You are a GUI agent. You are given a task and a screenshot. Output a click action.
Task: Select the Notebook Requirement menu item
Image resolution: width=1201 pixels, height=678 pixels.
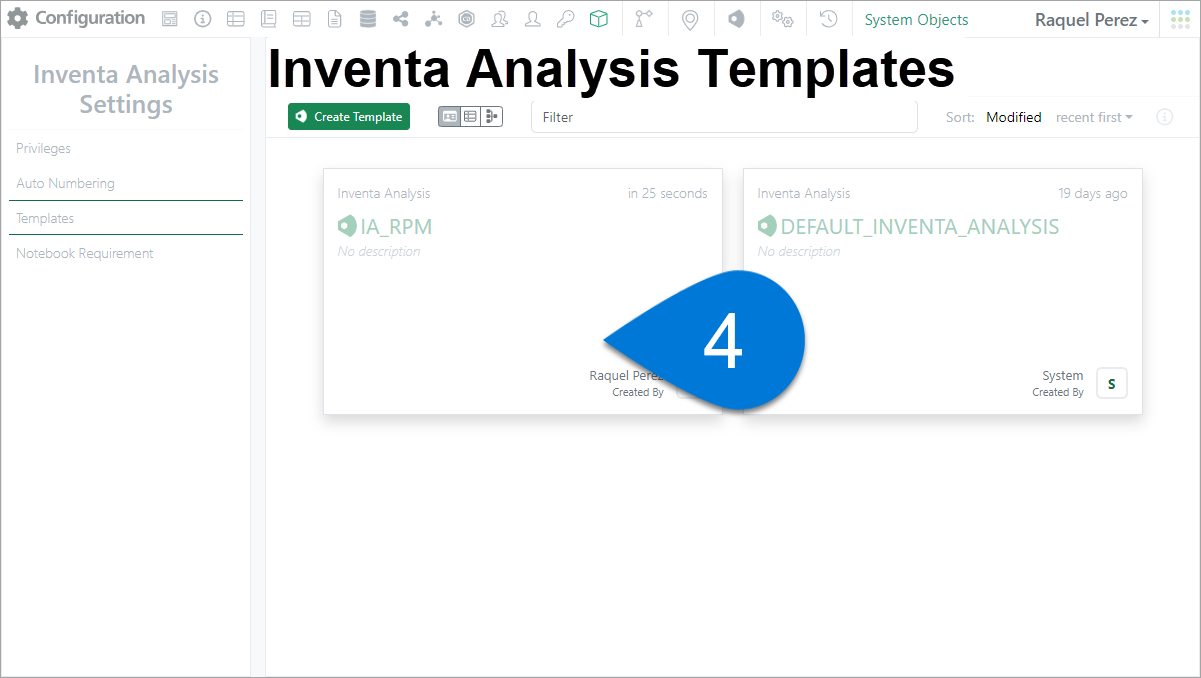tap(84, 253)
